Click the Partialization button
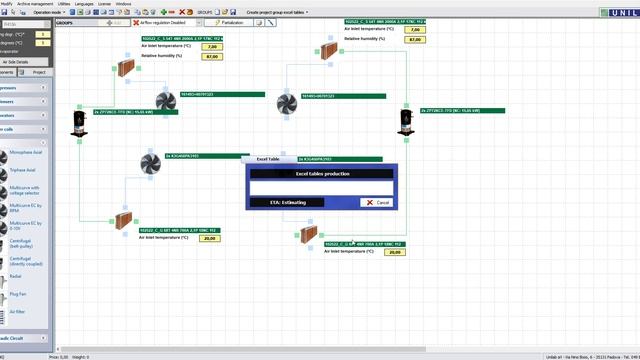The height and width of the screenshot is (360, 640). (x=229, y=23)
